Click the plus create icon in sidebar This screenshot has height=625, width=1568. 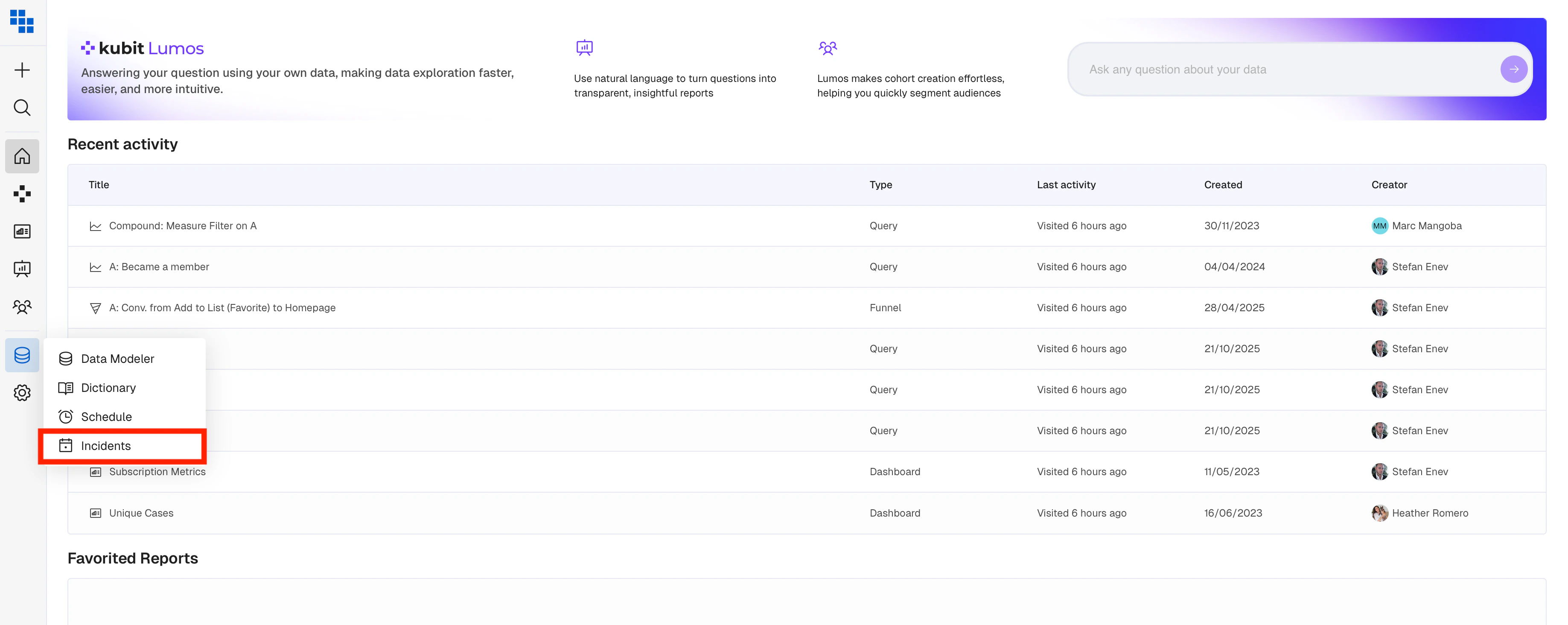pyautogui.click(x=22, y=70)
